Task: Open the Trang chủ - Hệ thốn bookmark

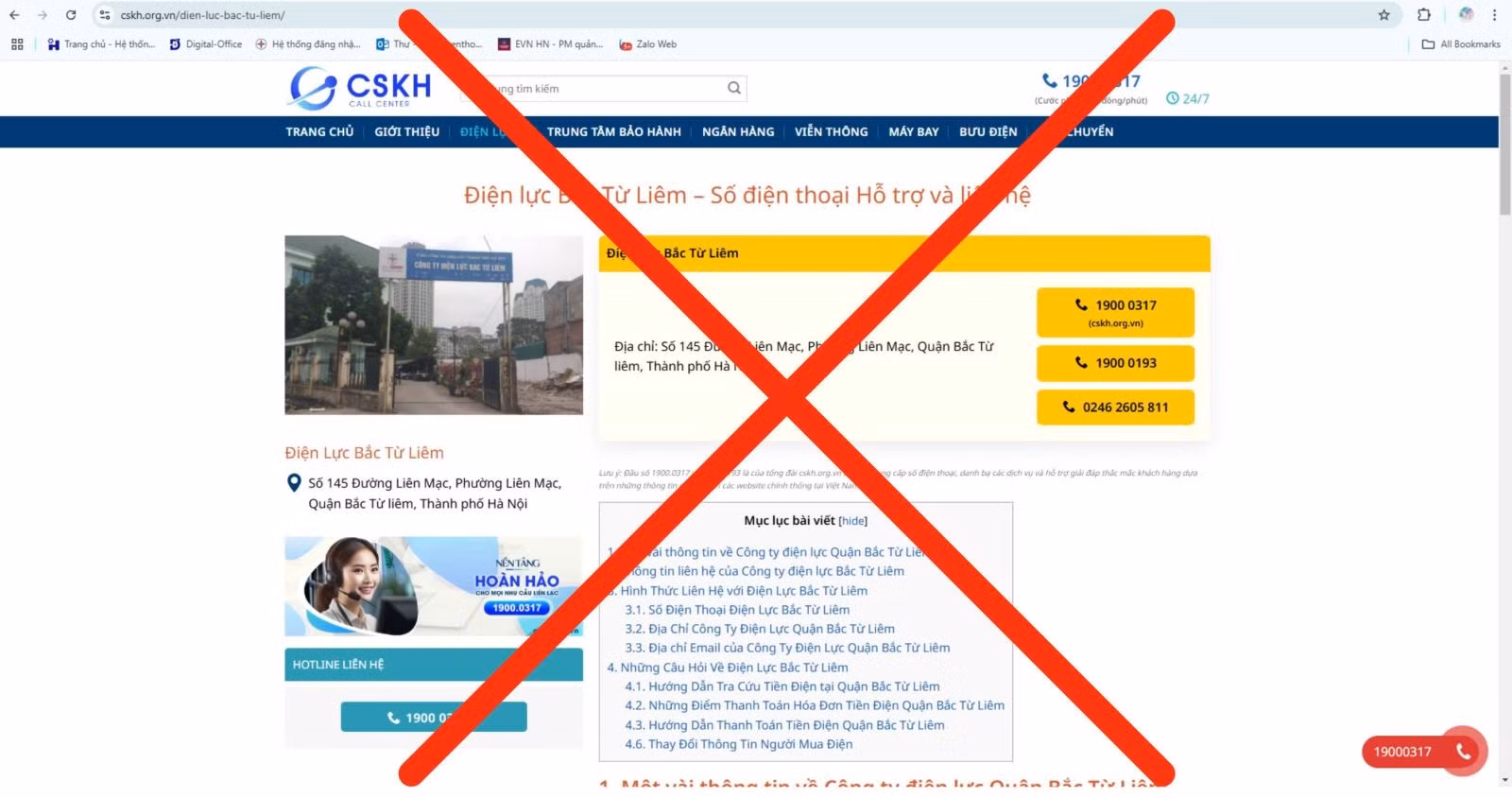Action: pos(101,44)
